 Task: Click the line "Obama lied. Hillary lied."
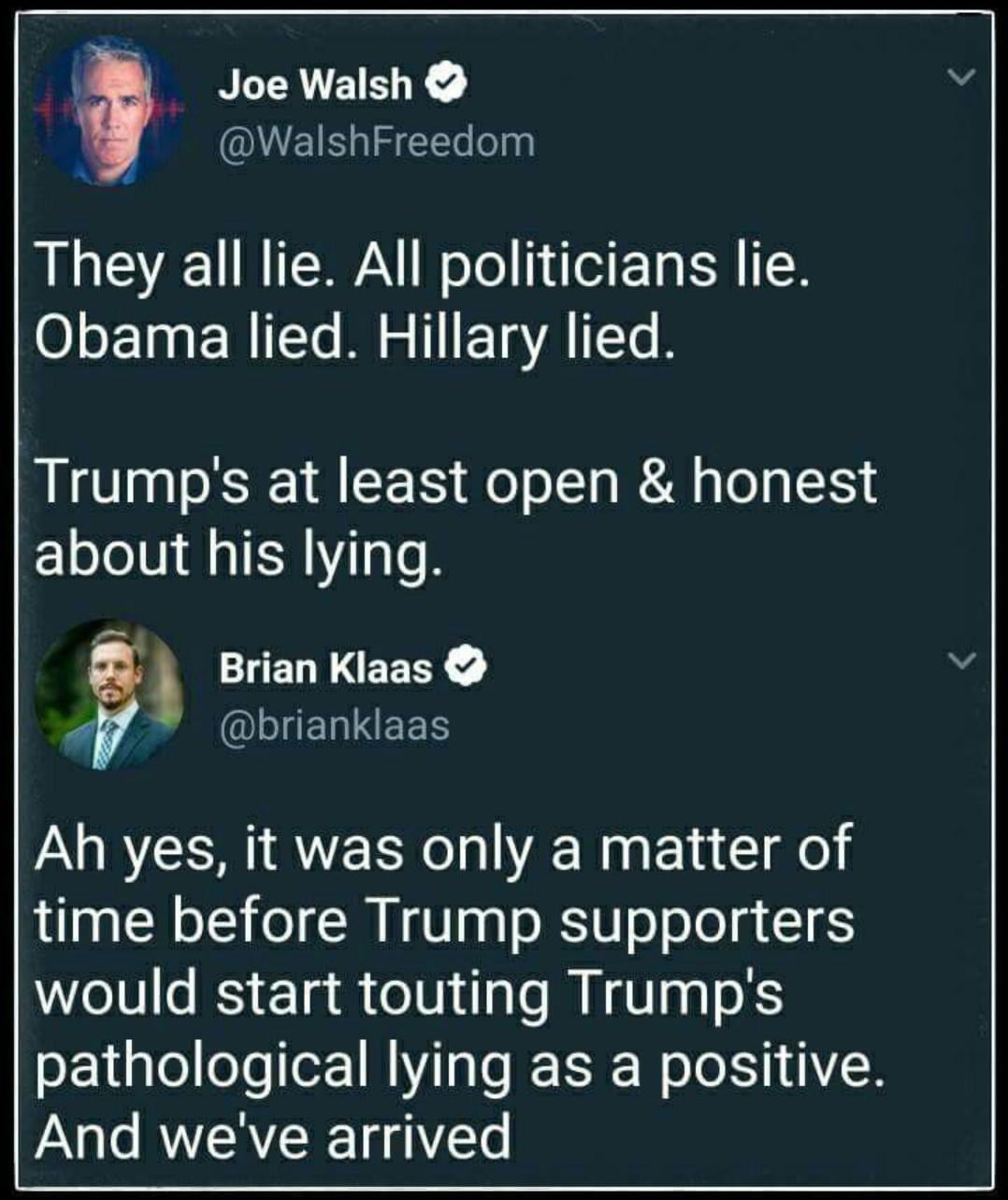[353, 337]
